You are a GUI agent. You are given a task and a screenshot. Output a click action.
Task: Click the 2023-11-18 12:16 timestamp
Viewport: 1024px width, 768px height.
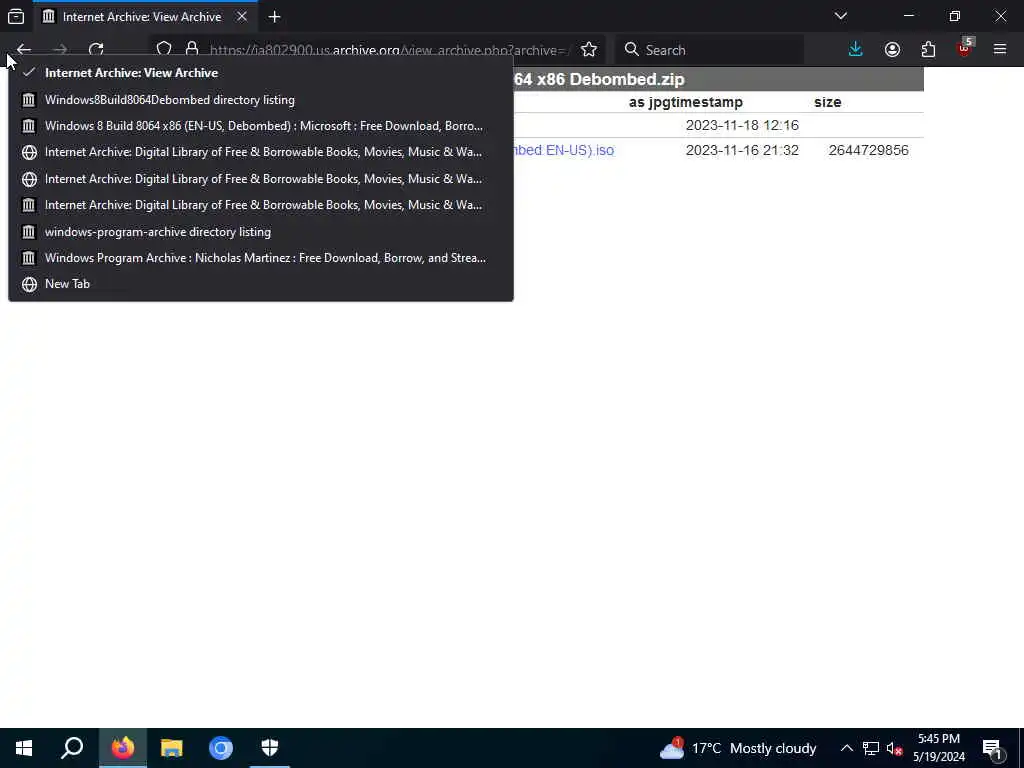pos(742,125)
